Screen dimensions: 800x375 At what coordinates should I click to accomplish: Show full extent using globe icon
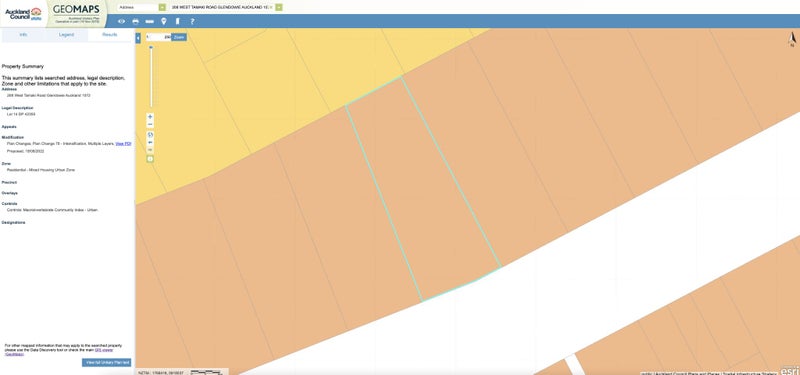click(x=150, y=135)
